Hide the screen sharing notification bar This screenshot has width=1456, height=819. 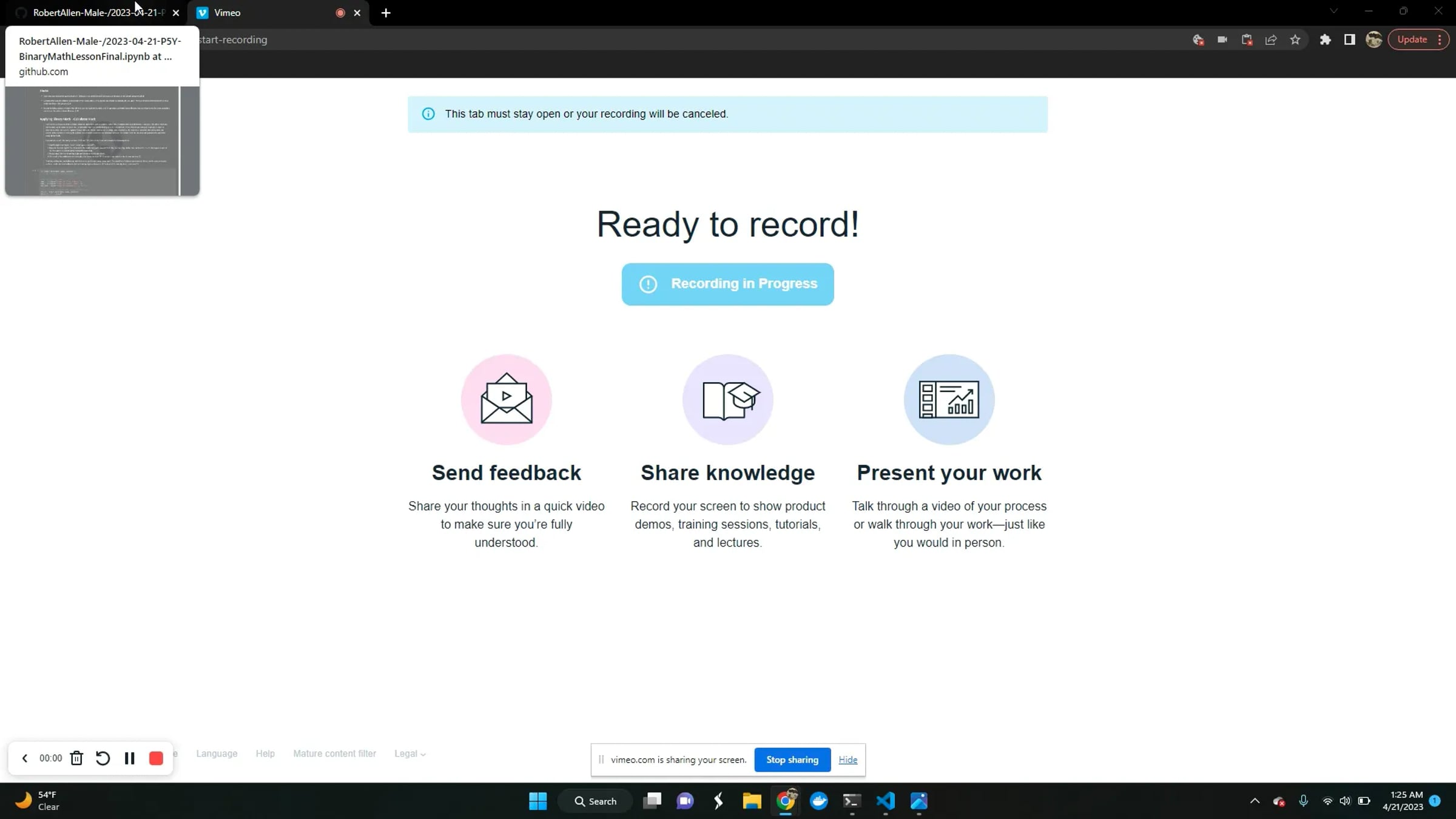pyautogui.click(x=848, y=760)
